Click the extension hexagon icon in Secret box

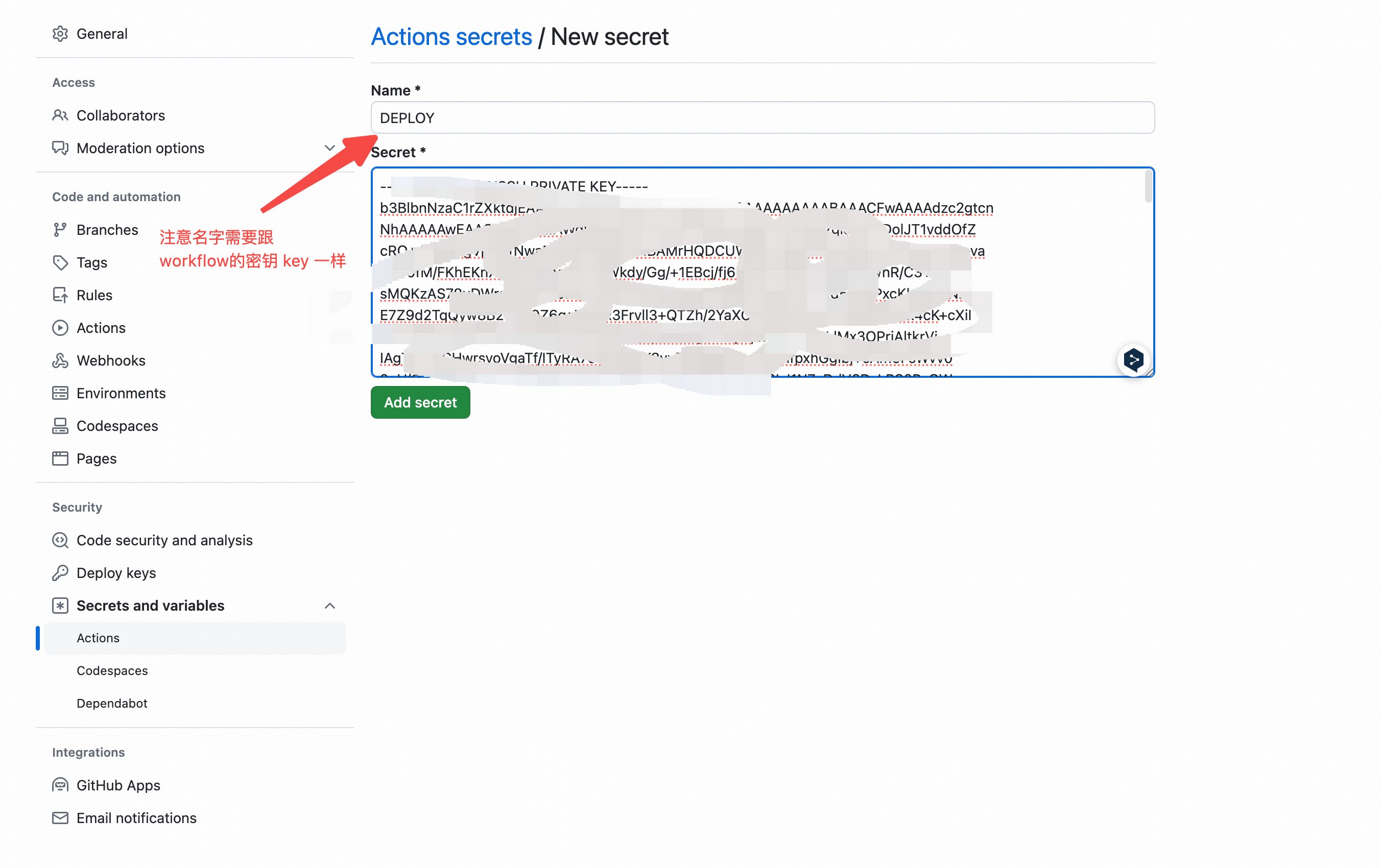1133,360
